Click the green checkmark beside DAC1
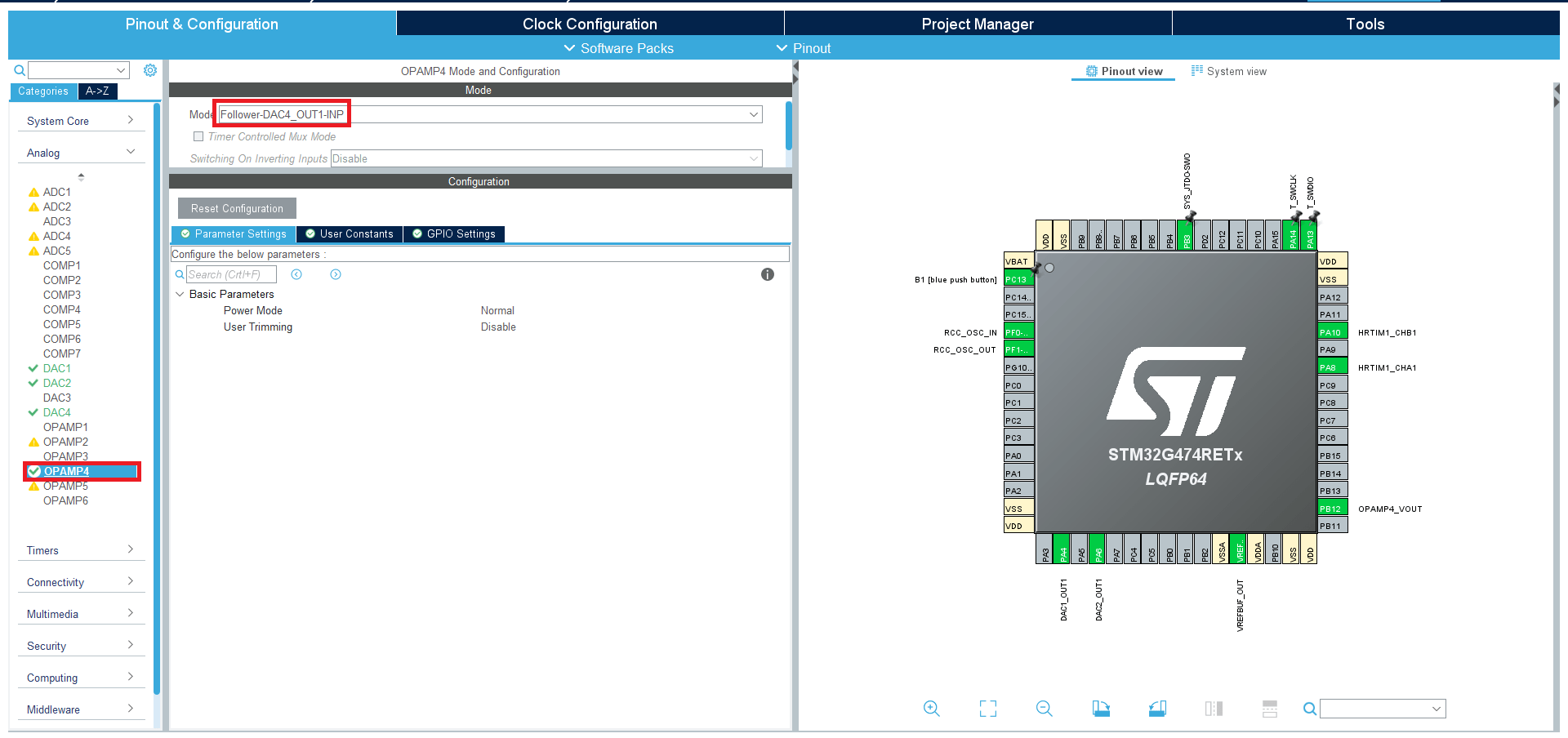Image resolution: width=1568 pixels, height=738 pixels. pos(33,368)
